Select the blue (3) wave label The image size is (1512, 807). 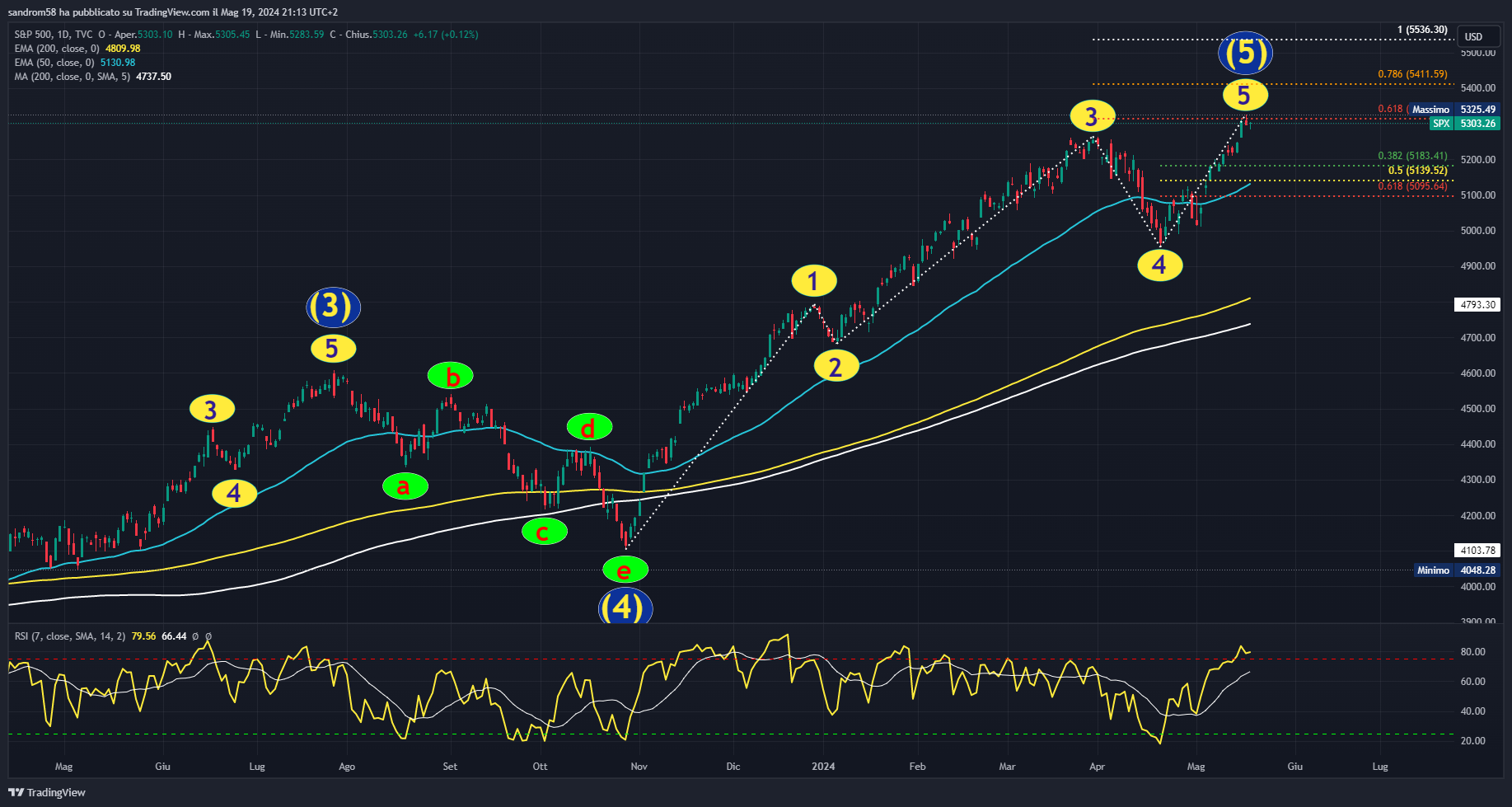tap(333, 307)
